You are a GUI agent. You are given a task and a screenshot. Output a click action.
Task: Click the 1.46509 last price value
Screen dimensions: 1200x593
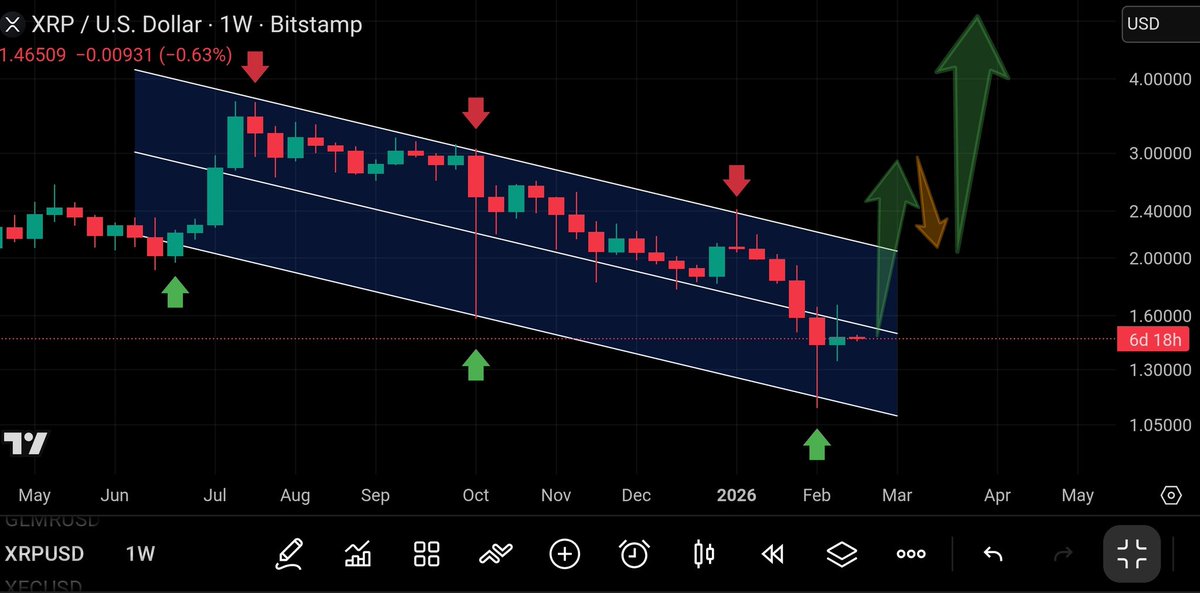pyautogui.click(x=33, y=56)
